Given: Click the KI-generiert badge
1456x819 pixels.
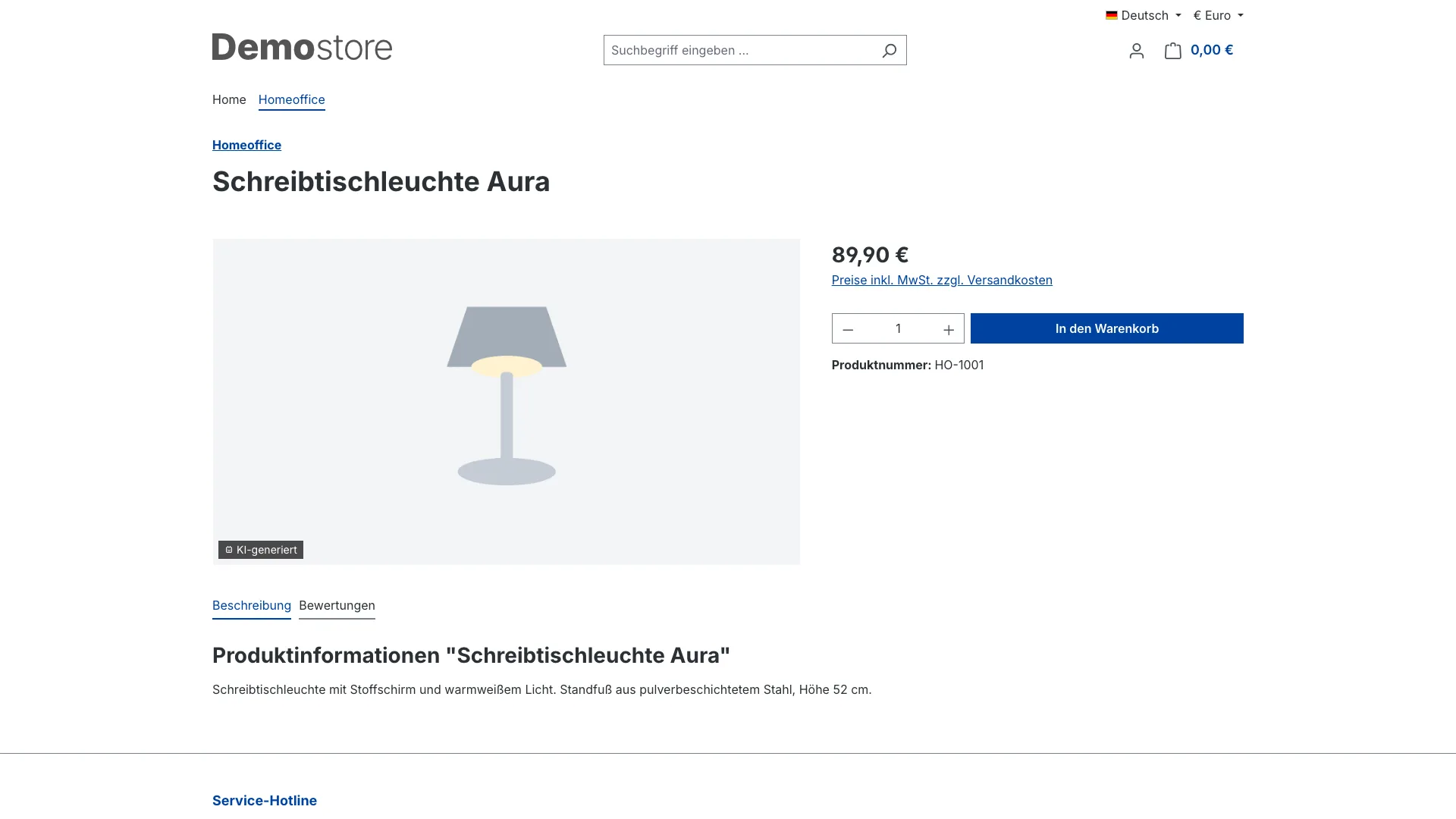Looking at the screenshot, I should tap(261, 550).
